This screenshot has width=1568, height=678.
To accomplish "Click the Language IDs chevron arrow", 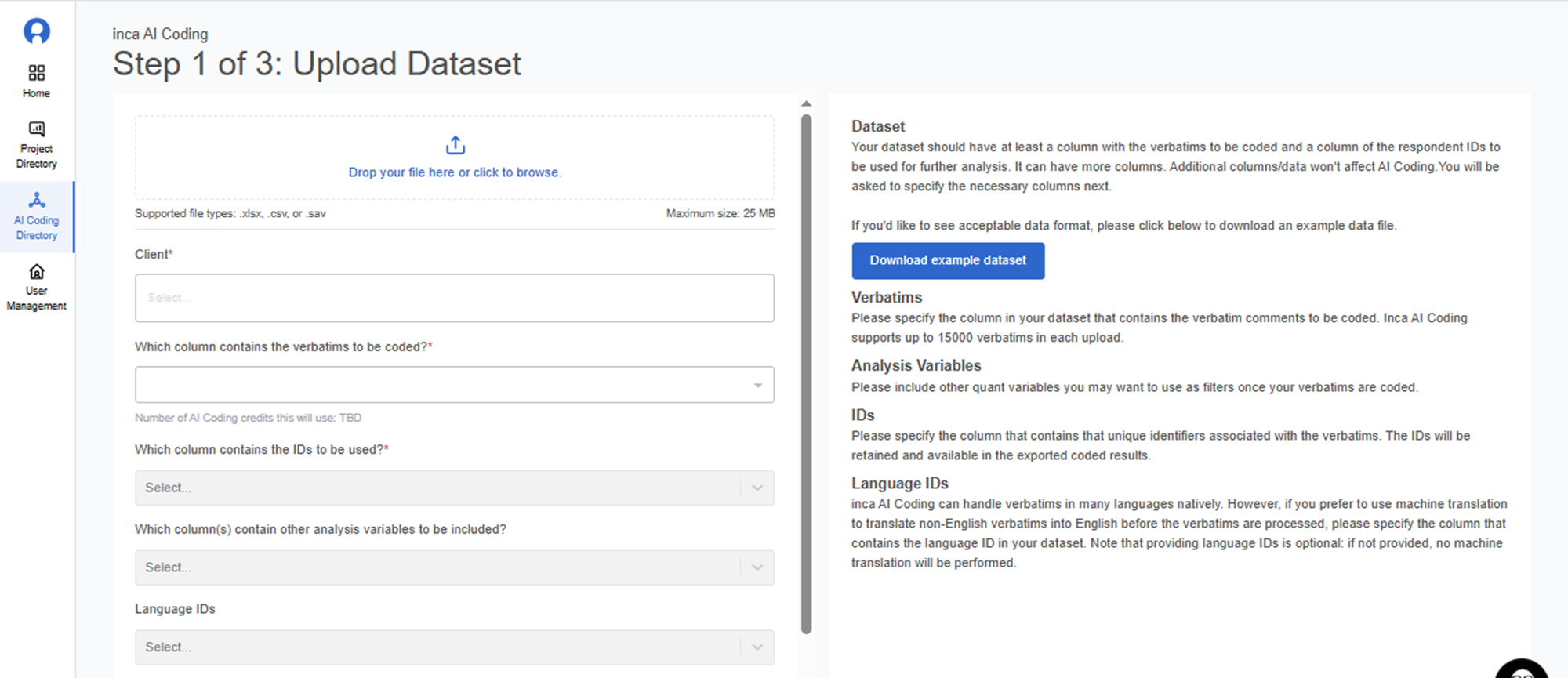I will (x=757, y=647).
